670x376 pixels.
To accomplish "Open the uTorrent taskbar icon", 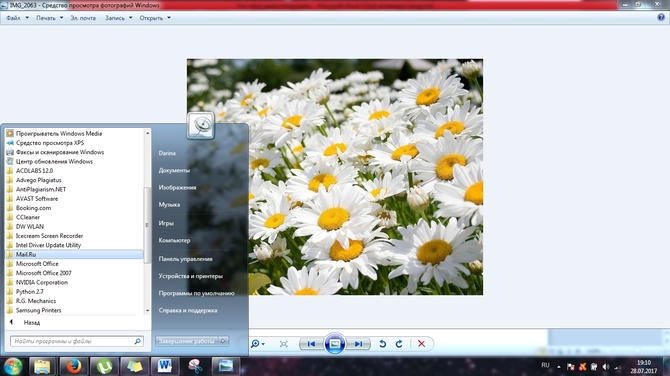I will [104, 366].
